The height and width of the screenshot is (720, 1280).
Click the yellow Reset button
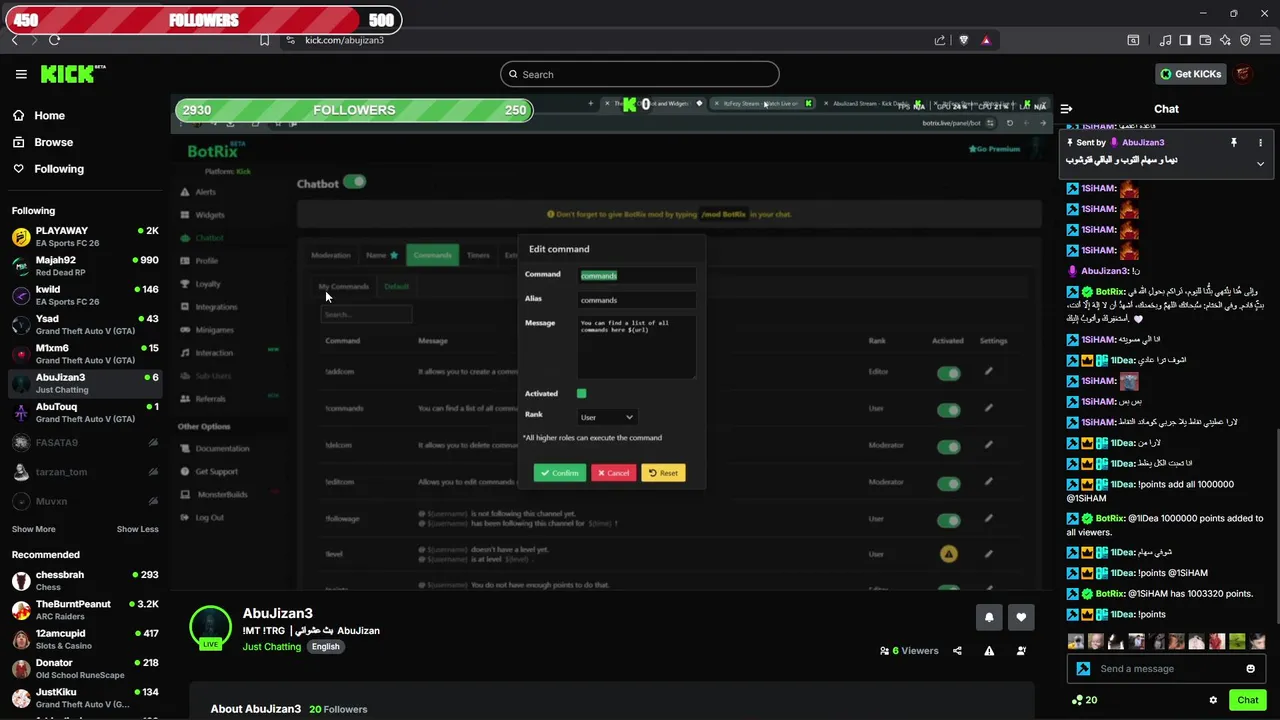pyautogui.click(x=663, y=473)
